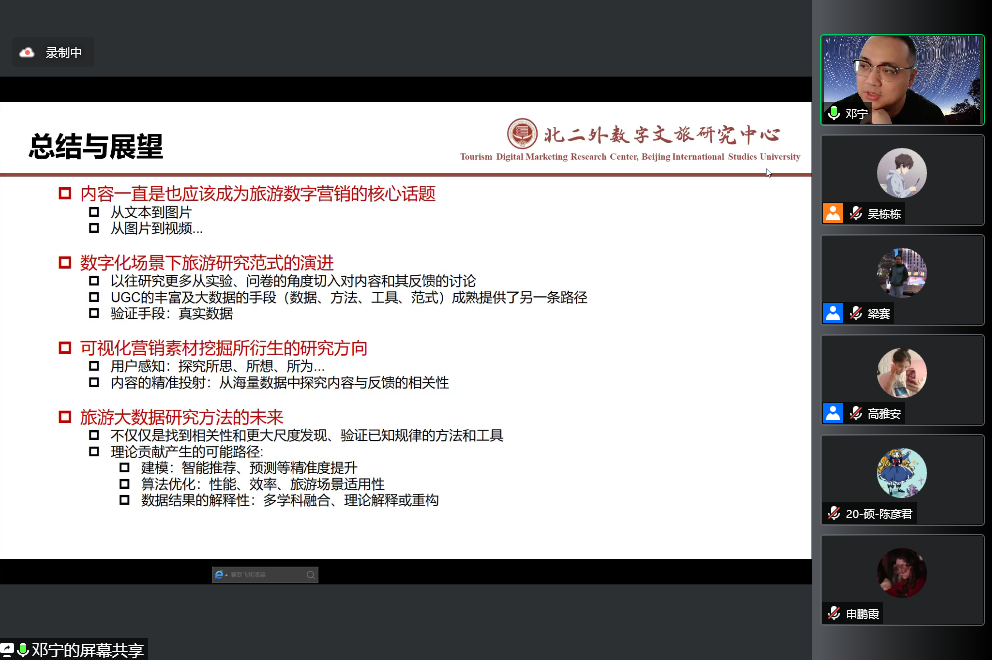This screenshot has width=992, height=660.
Task: Click the magnifier search icon in search box
Action: coord(310,575)
